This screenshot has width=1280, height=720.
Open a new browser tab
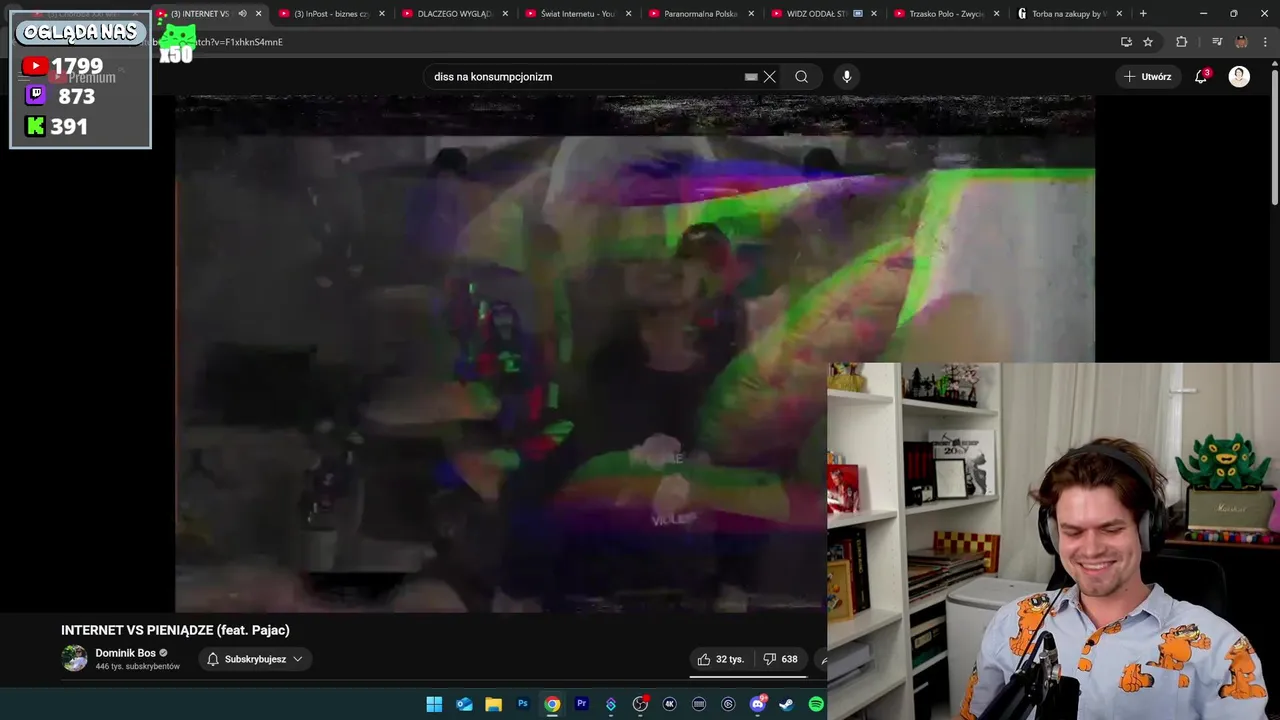[1143, 14]
